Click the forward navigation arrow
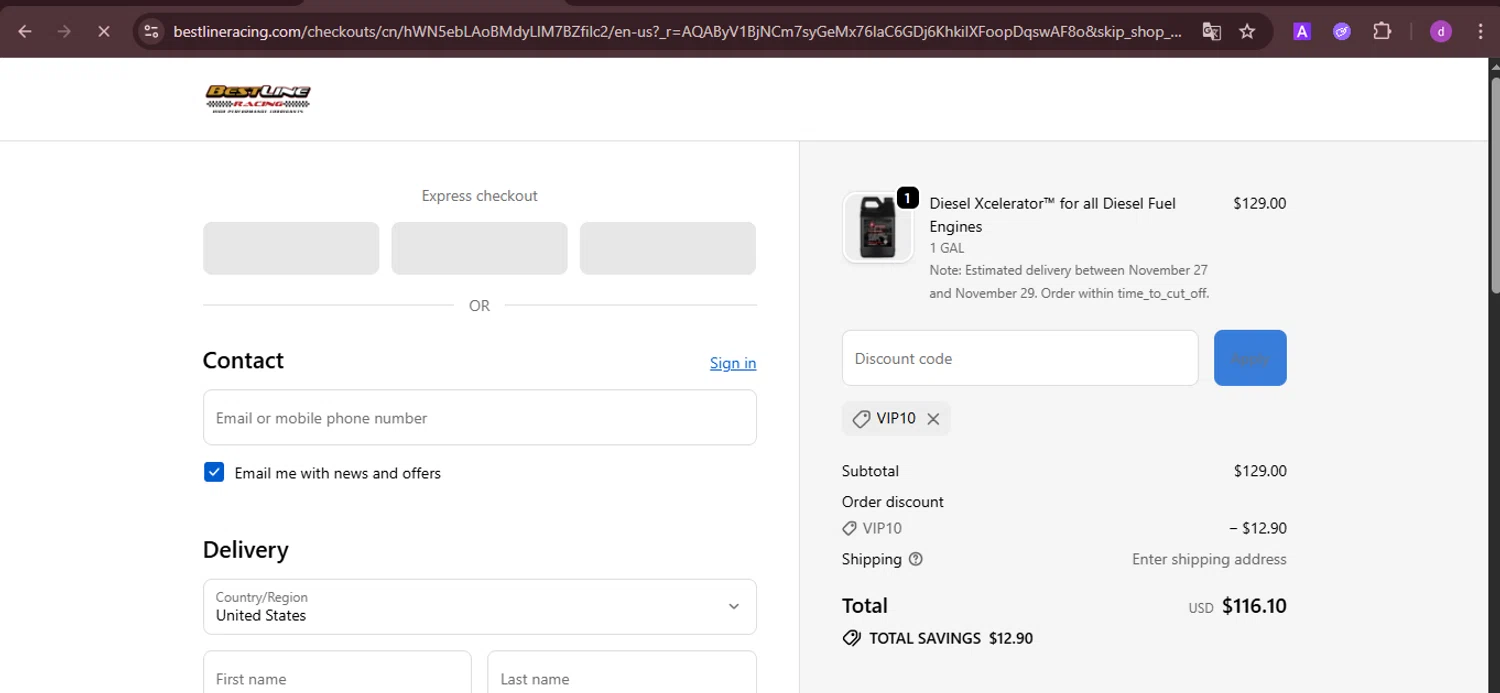1500x693 pixels. (x=64, y=31)
